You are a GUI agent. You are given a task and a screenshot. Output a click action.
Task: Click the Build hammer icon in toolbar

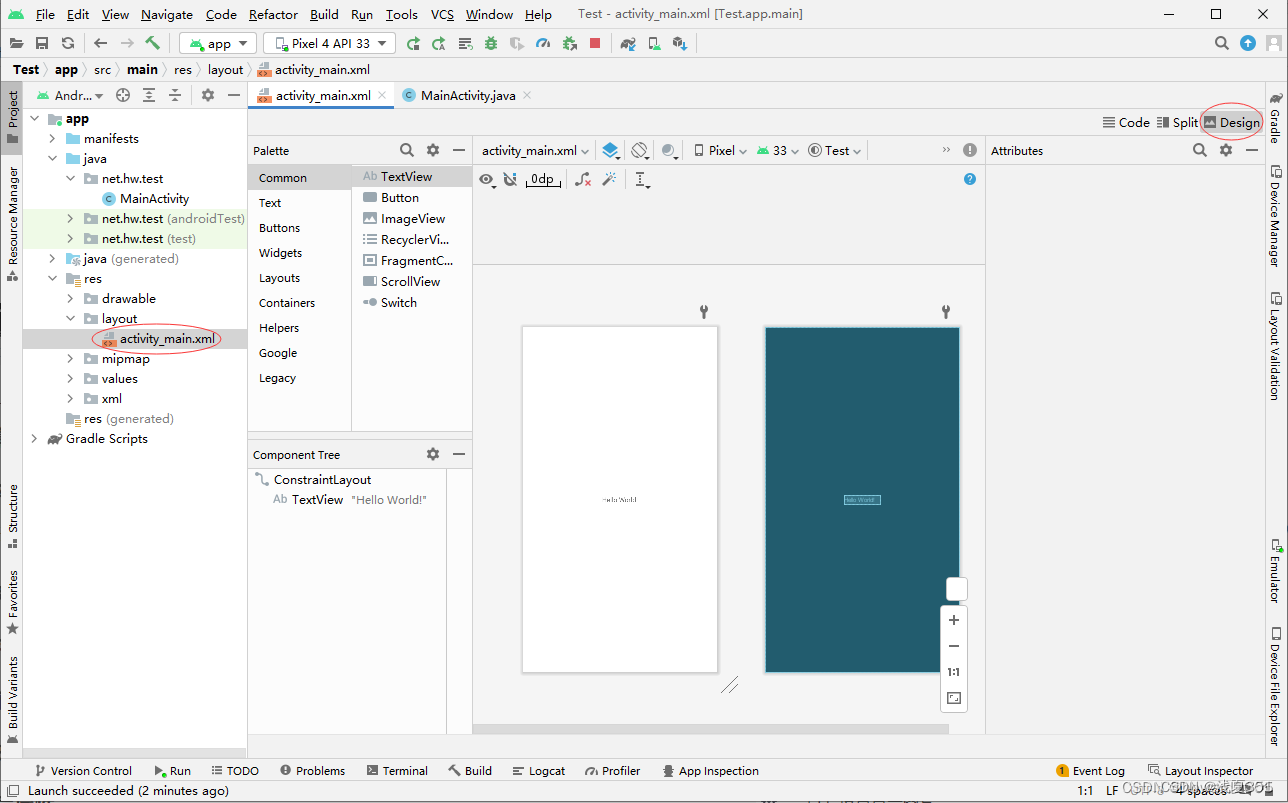(152, 43)
